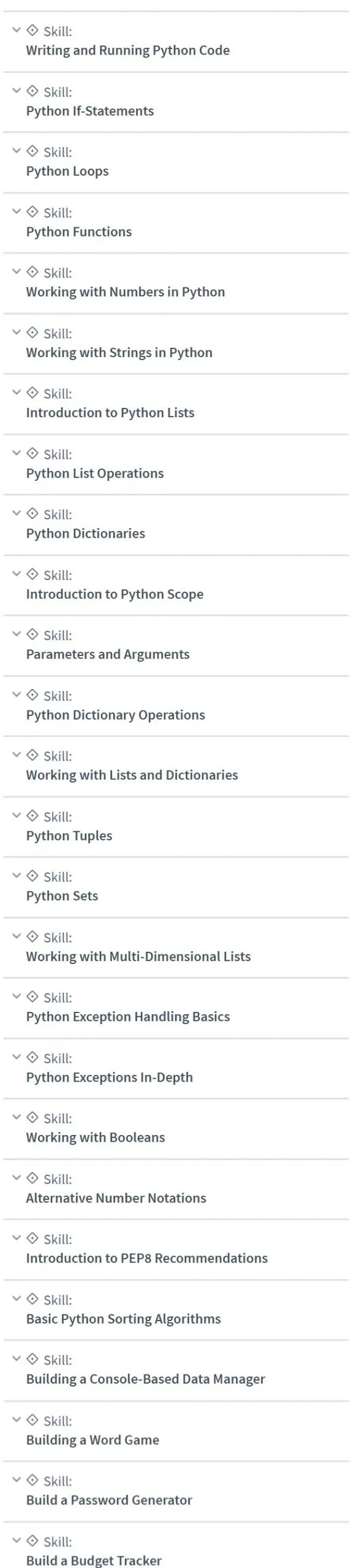Open Working with Strings in Python title

(x=119, y=353)
